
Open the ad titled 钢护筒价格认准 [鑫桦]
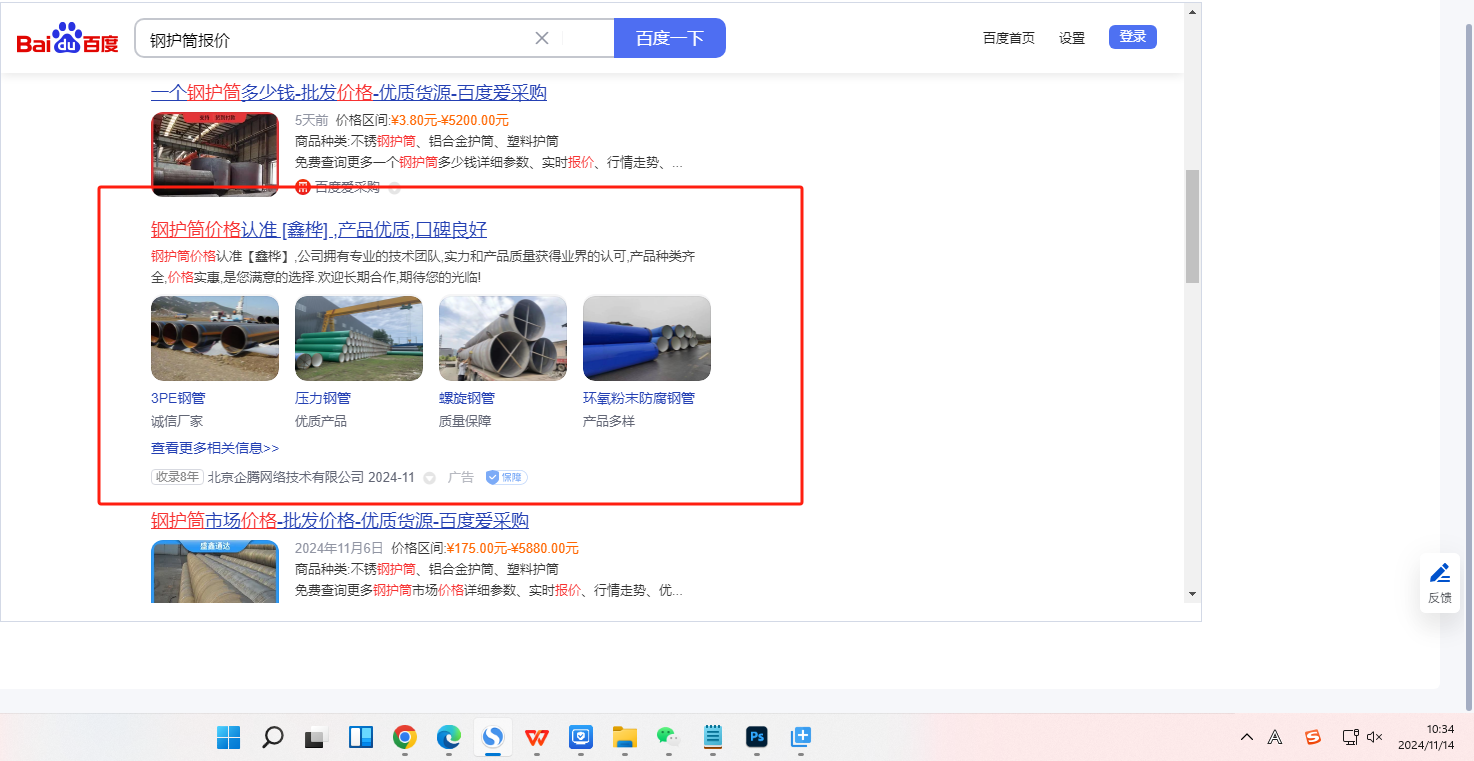coord(319,229)
